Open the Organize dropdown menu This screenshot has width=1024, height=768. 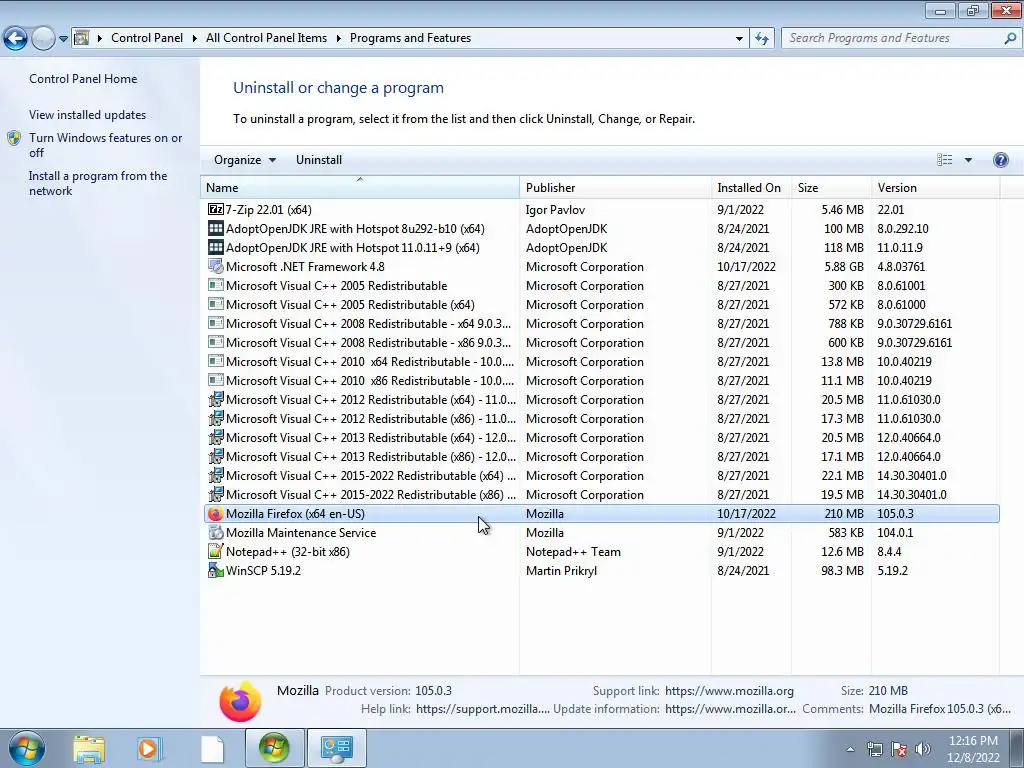(245, 160)
